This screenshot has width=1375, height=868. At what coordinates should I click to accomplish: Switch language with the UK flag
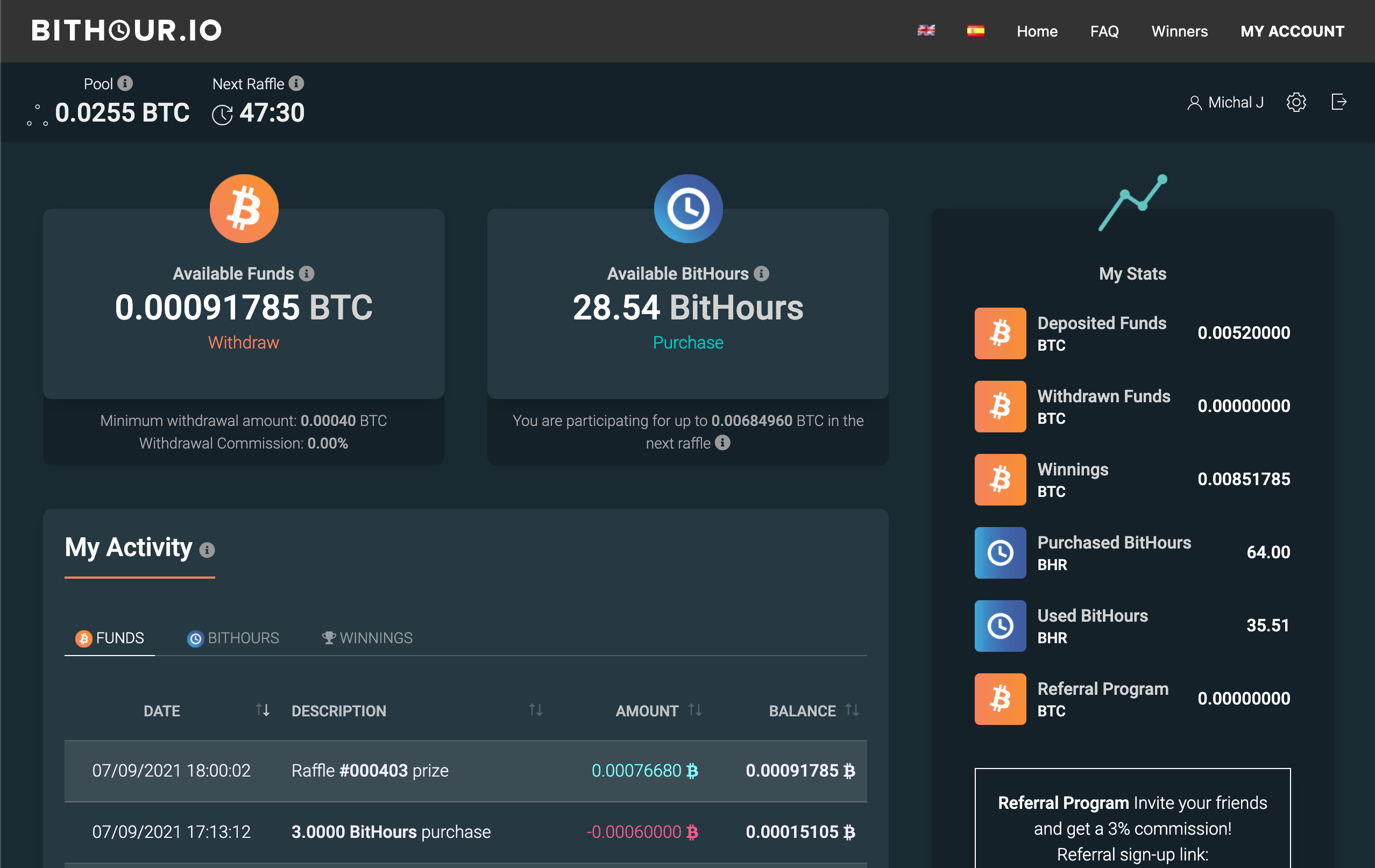click(926, 31)
